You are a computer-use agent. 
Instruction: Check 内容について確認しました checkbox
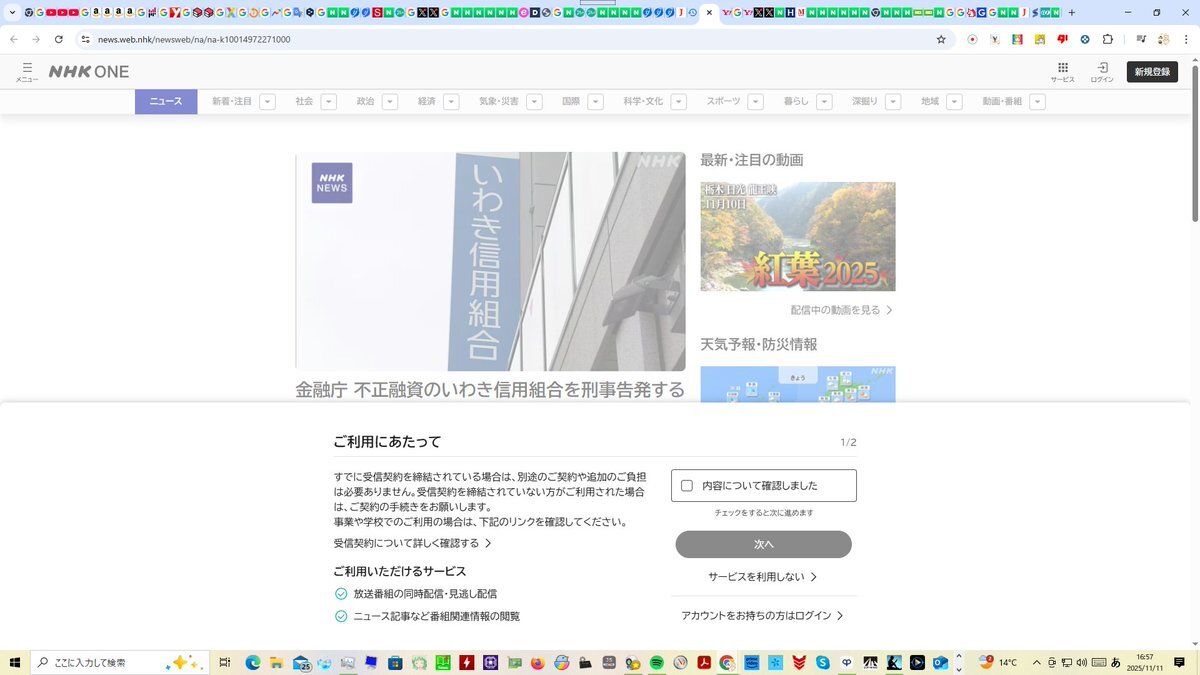(x=687, y=486)
